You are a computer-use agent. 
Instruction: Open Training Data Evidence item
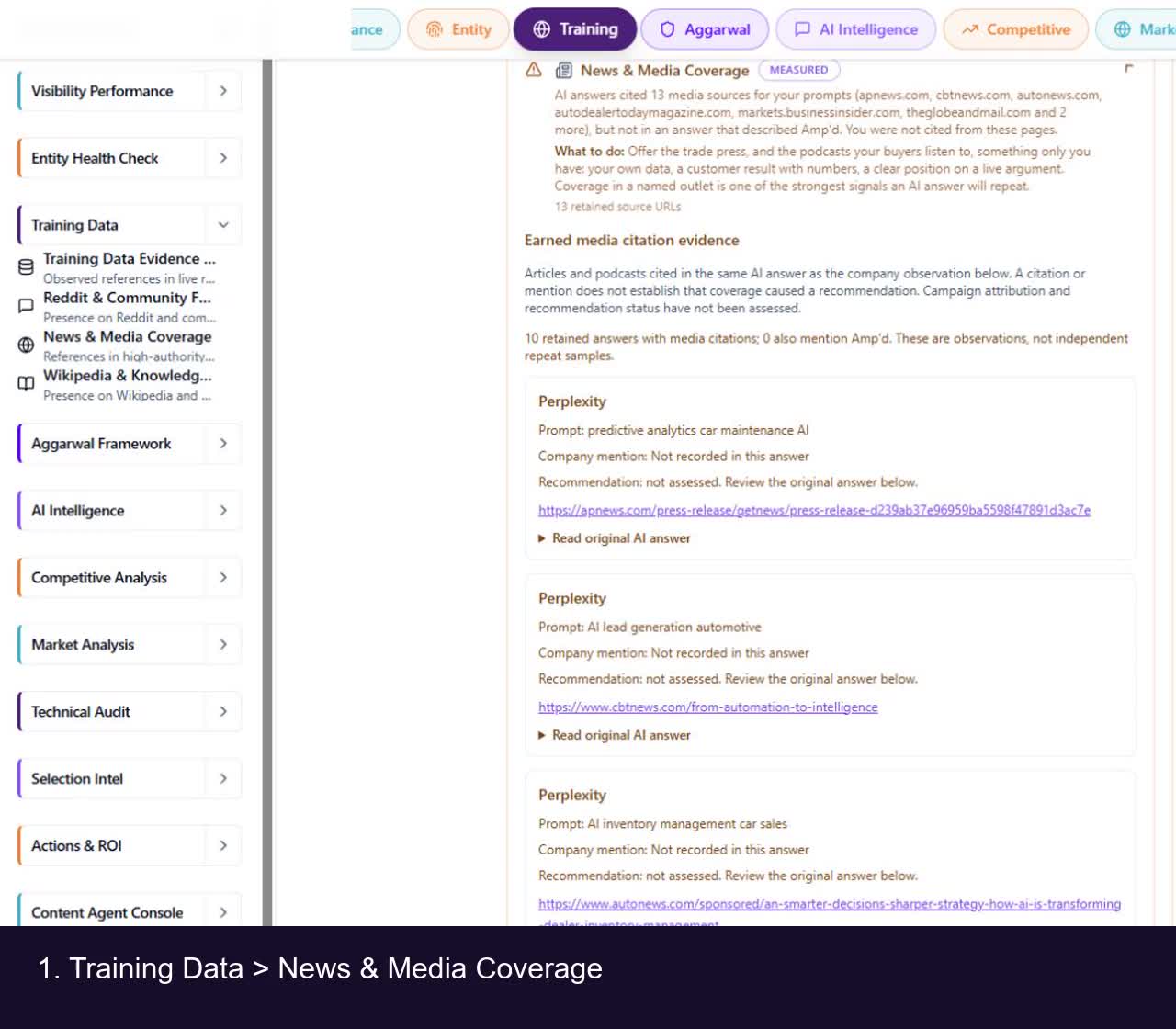(x=129, y=267)
